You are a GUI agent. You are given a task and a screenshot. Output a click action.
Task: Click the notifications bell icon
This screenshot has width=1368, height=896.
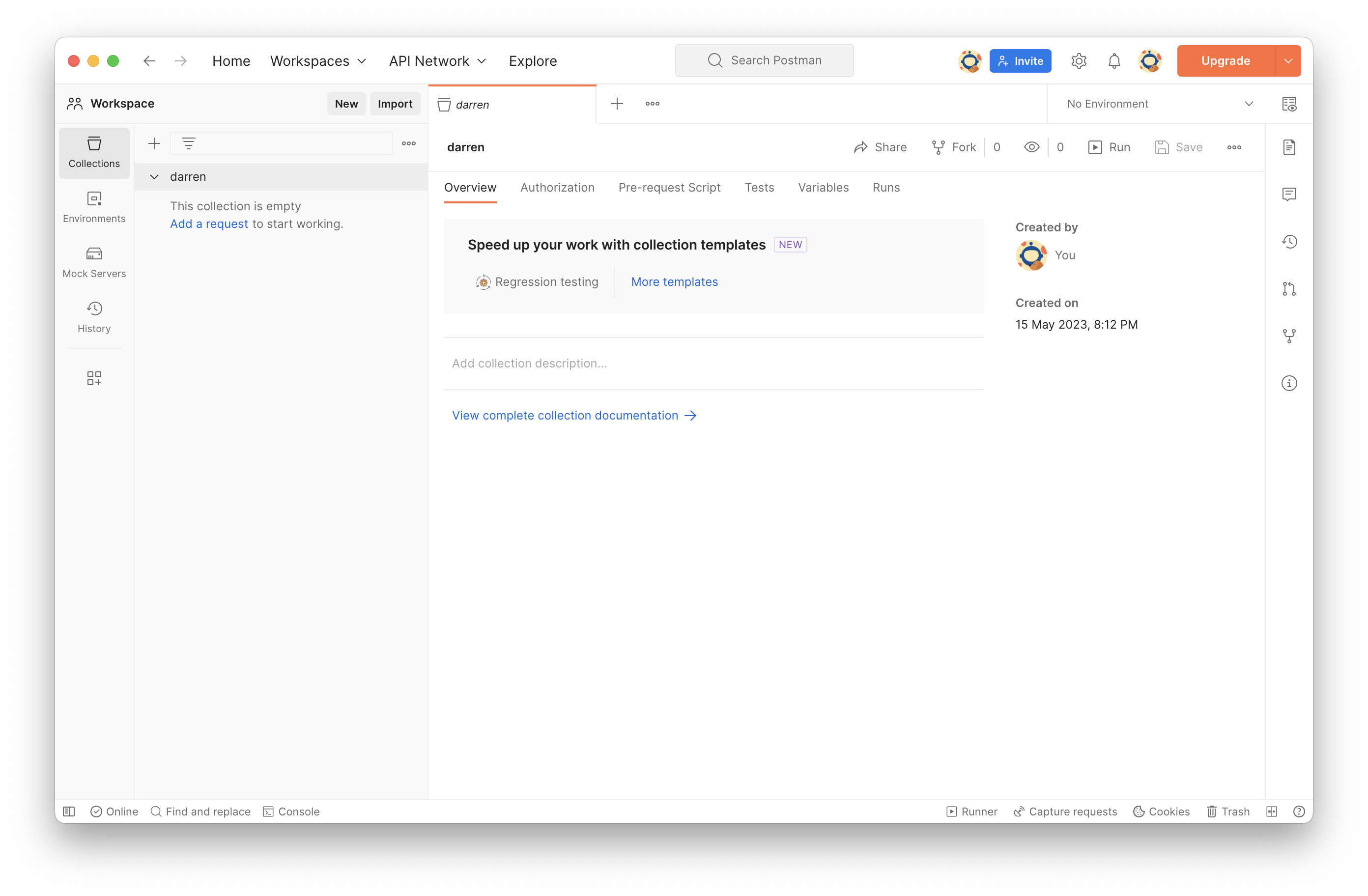click(x=1114, y=61)
